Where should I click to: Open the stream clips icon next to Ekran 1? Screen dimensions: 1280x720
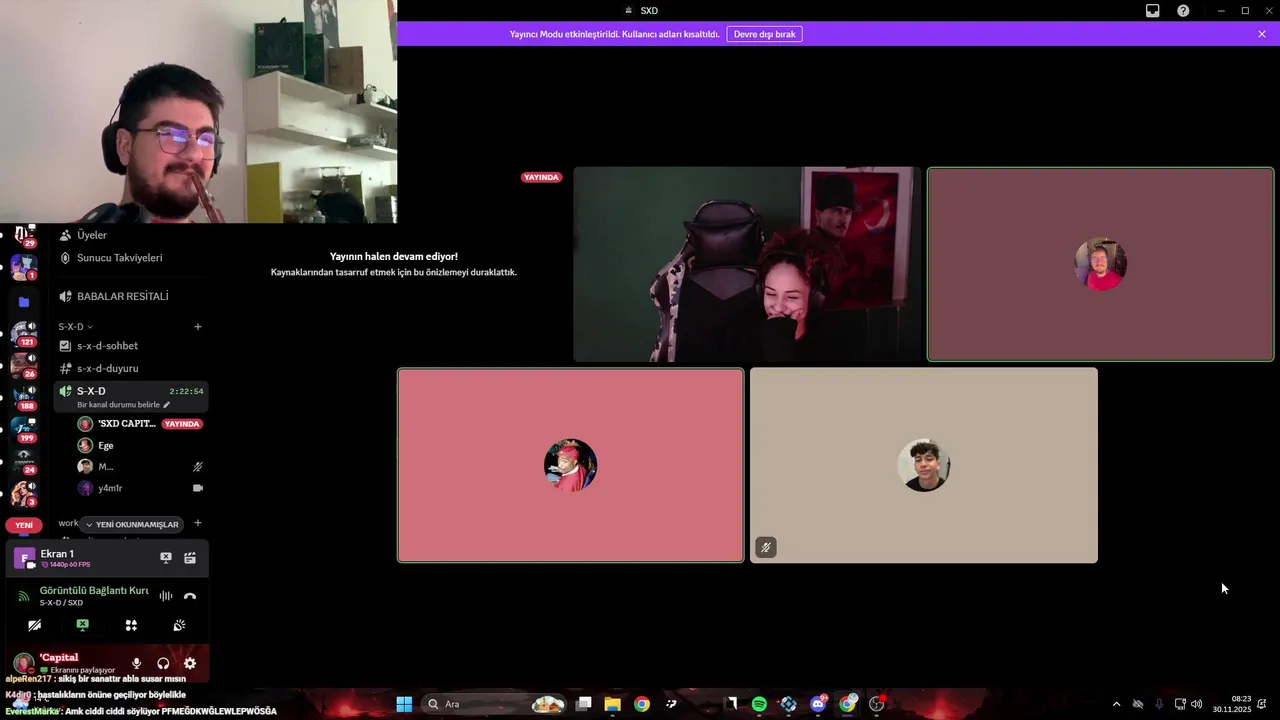[190, 558]
